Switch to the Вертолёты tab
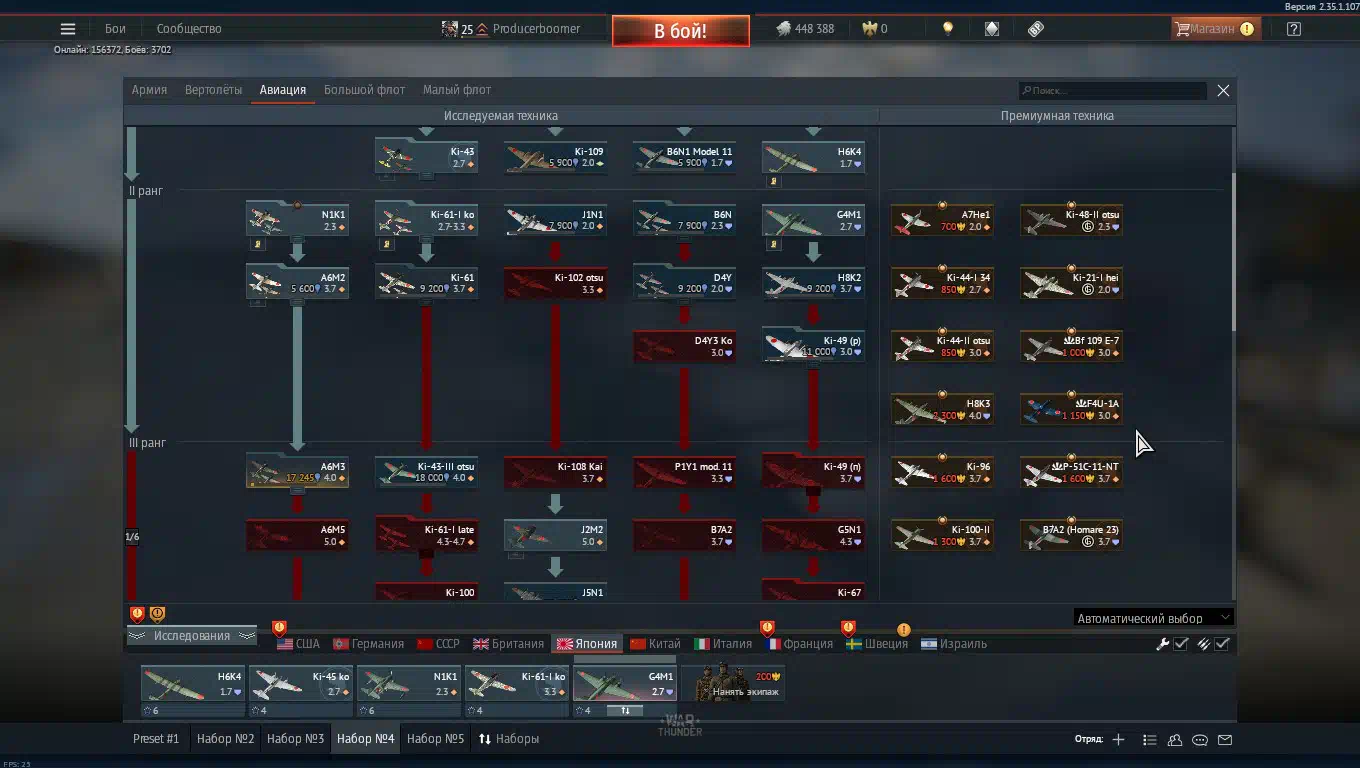Viewport: 1360px width, 768px height. [213, 90]
